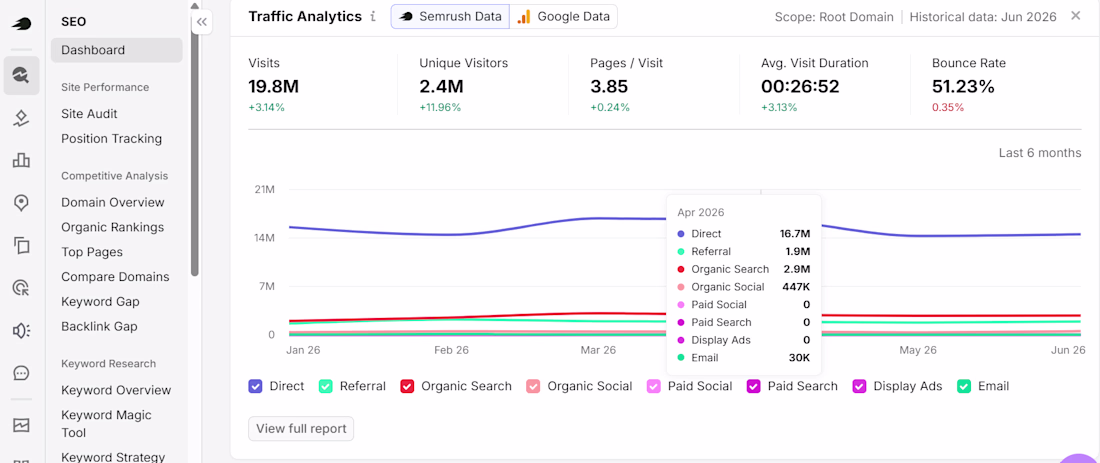Click the Mar 26 axis label
This screenshot has width=1100, height=463.
pos(598,350)
